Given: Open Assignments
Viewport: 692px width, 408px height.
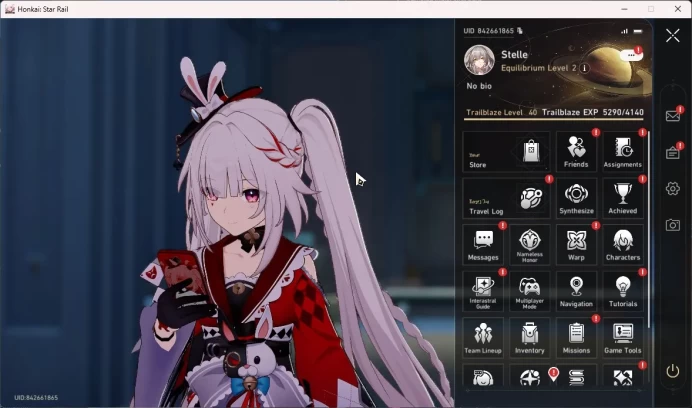Looking at the screenshot, I should click(623, 151).
